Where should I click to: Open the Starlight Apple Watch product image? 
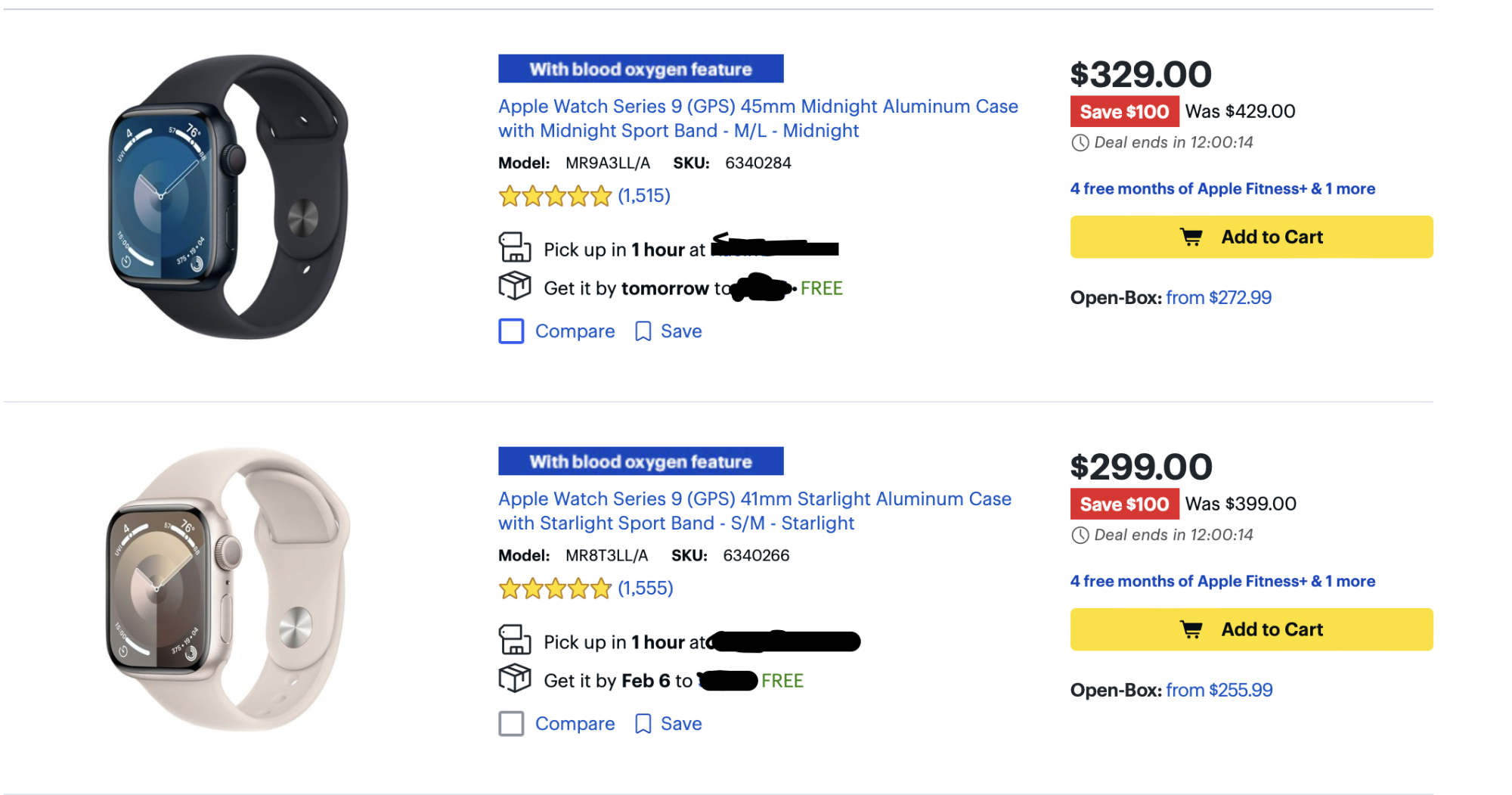228,589
